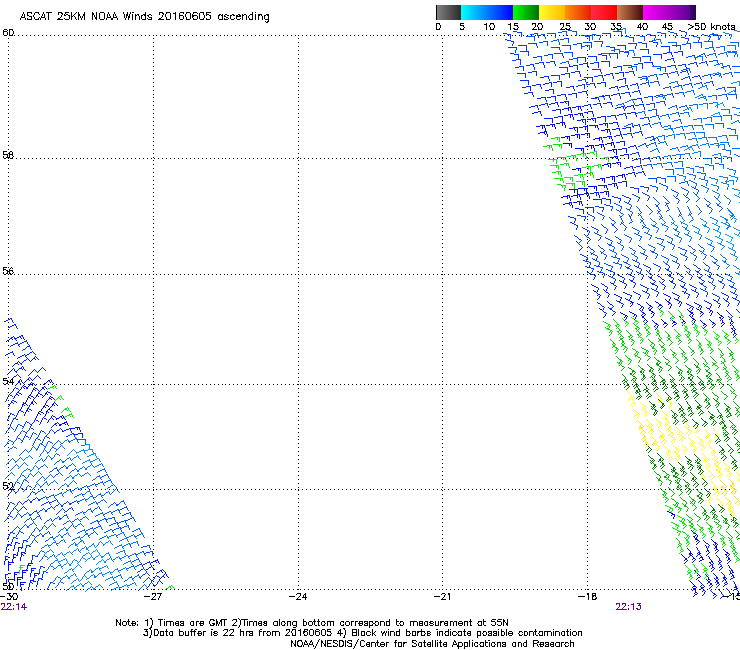740x650 pixels.
Task: Click the latitude label '52' on left axis
Action: 8,486
